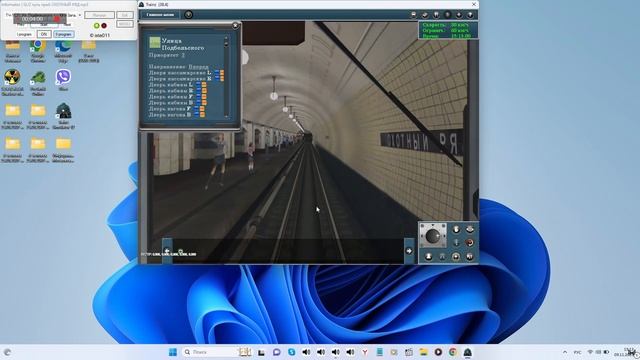Viewport: 640px width, 360px height.
Task: Click the ON button in Informator window
Action: [x=44, y=34]
